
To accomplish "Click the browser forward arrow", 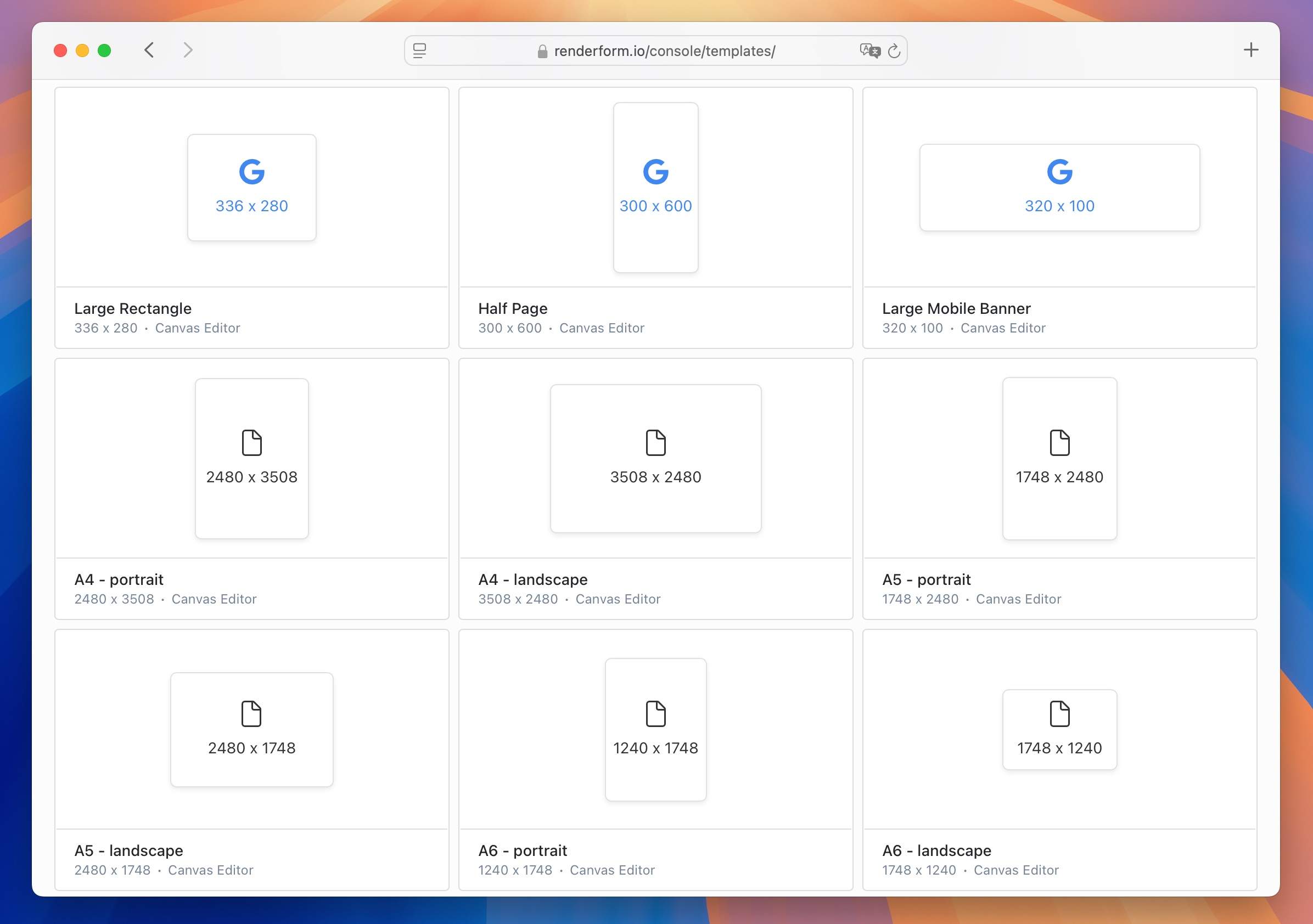I will click(188, 50).
